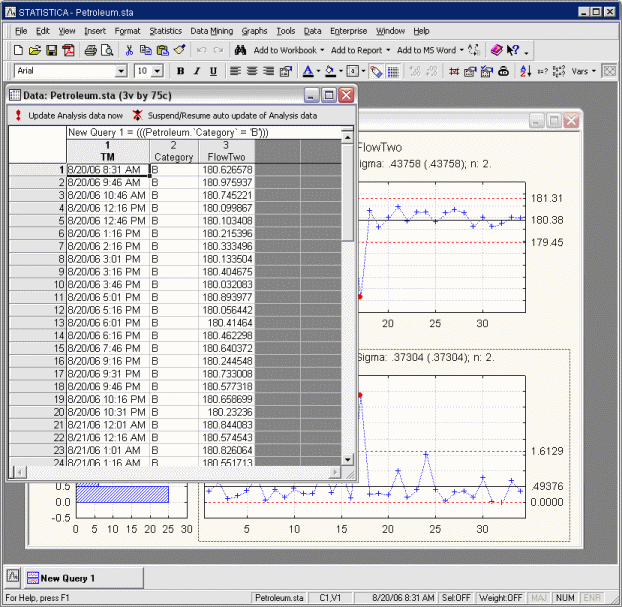Click the Align center icon
Screen dimensions: 622x607
(x=251, y=71)
